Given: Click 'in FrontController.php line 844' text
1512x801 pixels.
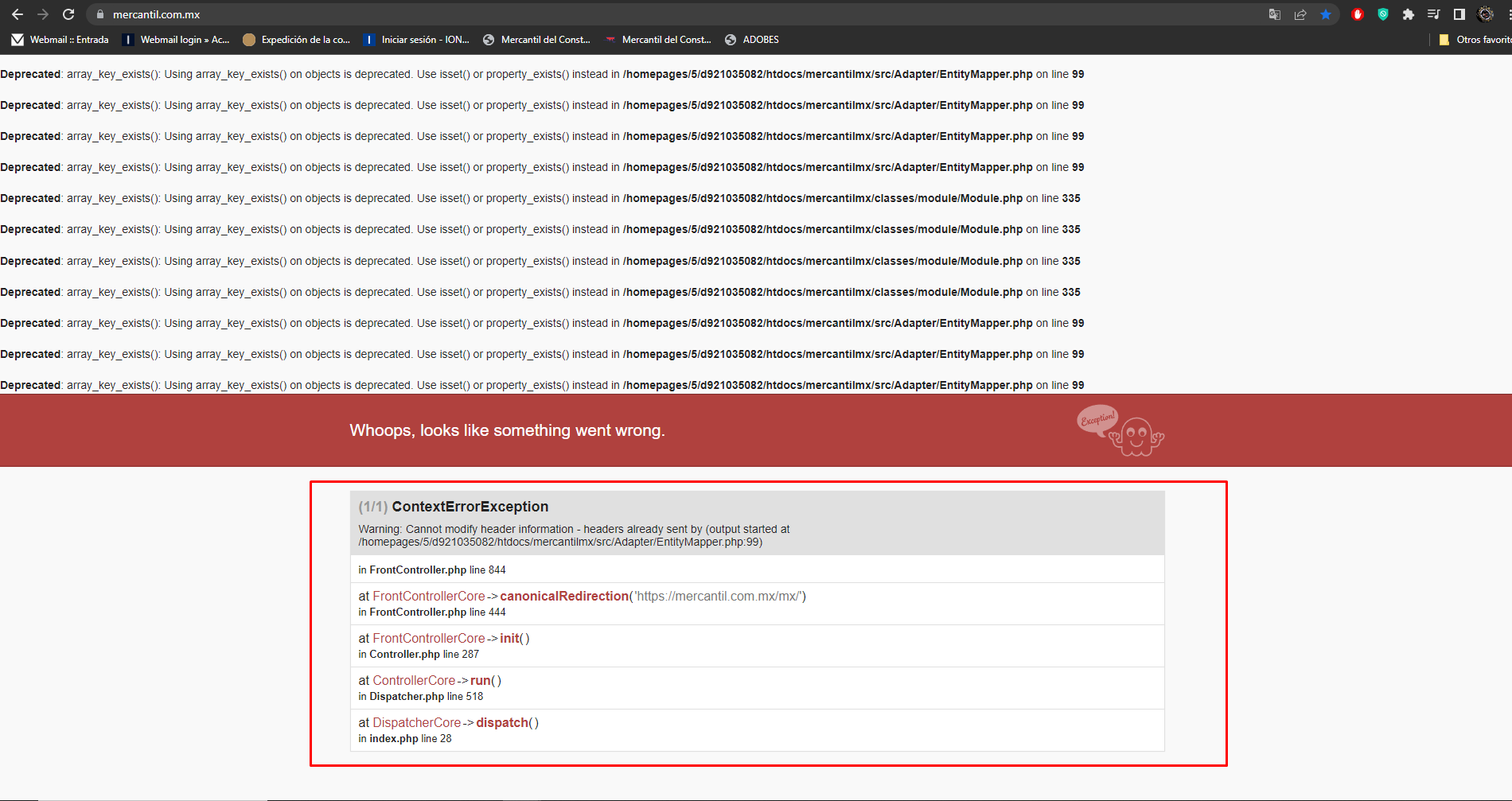Looking at the screenshot, I should [x=432, y=570].
